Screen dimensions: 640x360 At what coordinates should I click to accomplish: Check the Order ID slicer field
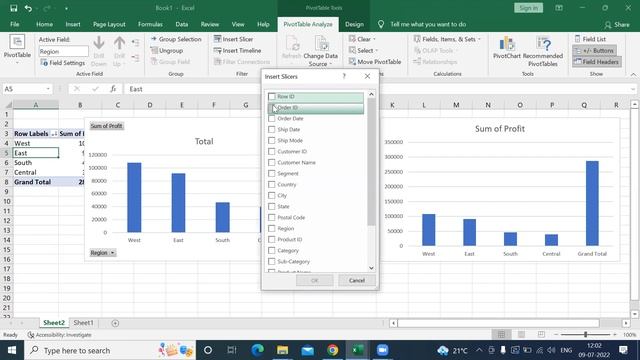[271, 108]
